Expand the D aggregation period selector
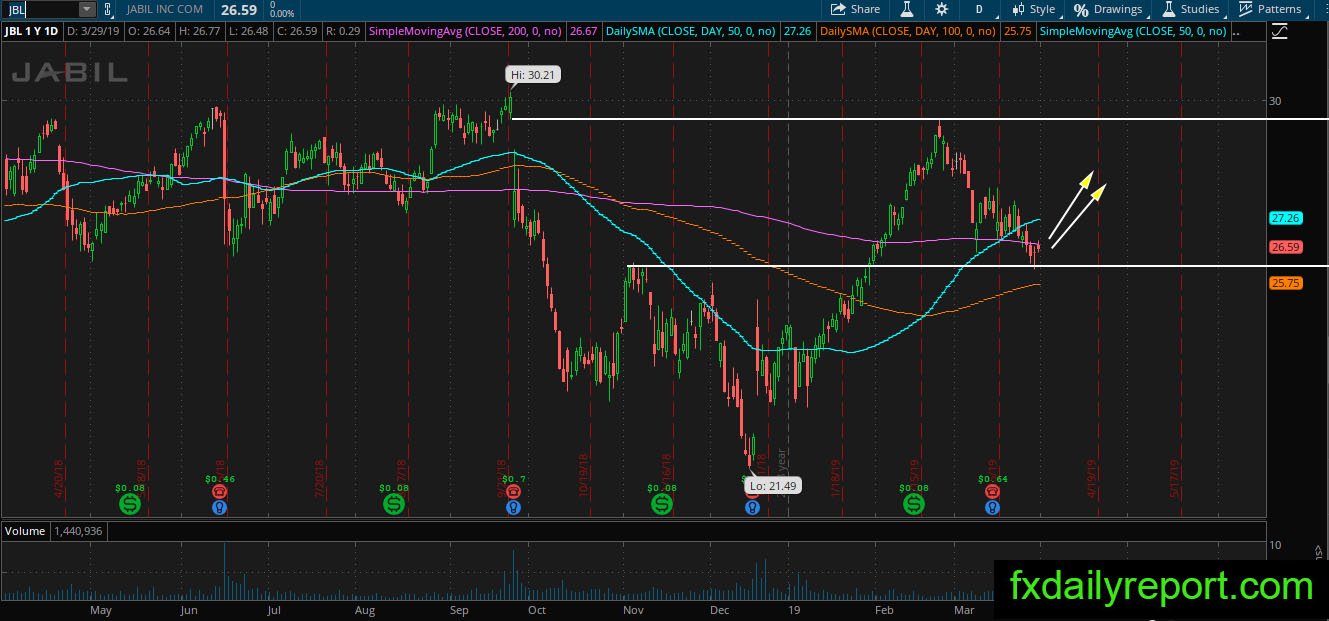The width and height of the screenshot is (1329, 621). (979, 9)
